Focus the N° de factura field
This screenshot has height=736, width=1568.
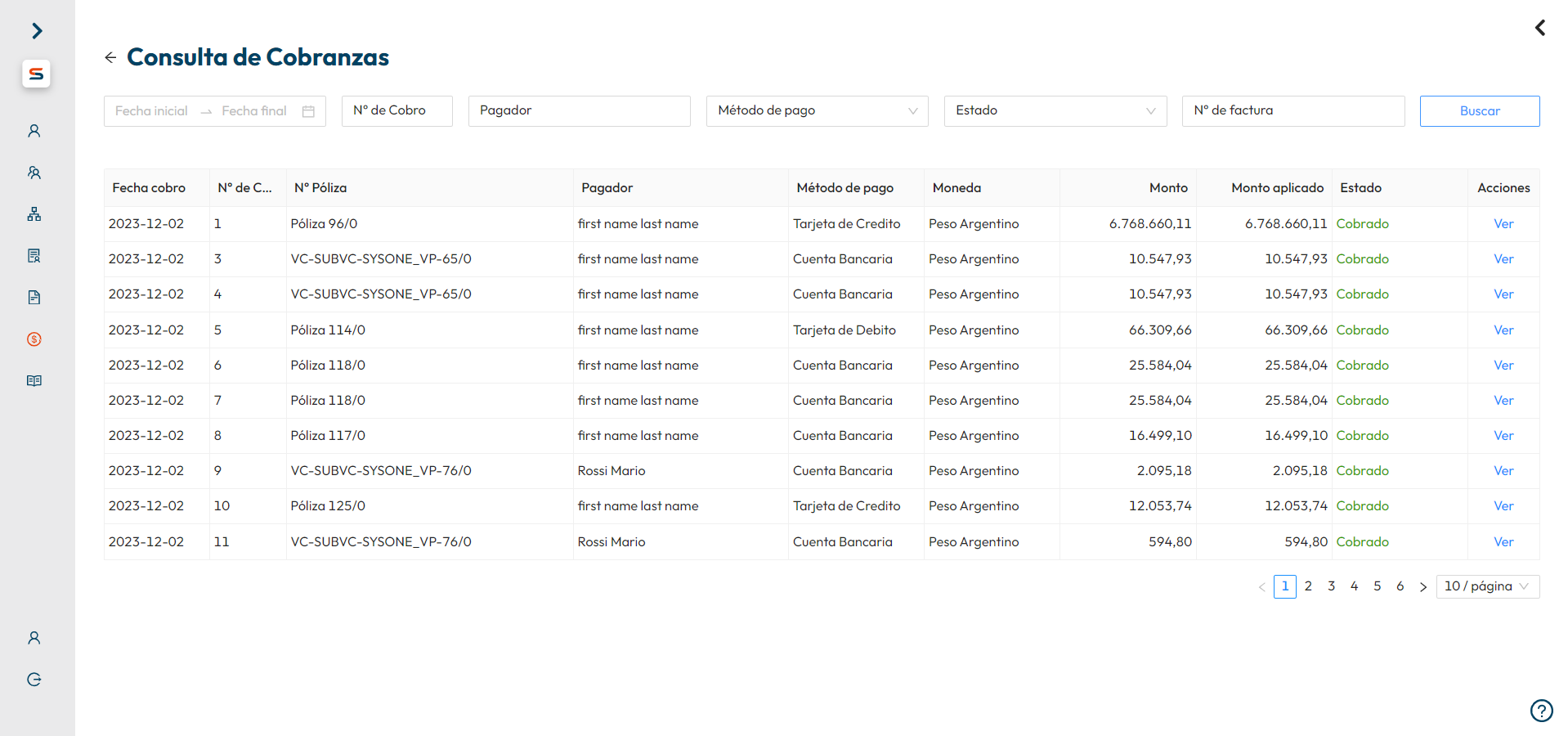(1292, 111)
